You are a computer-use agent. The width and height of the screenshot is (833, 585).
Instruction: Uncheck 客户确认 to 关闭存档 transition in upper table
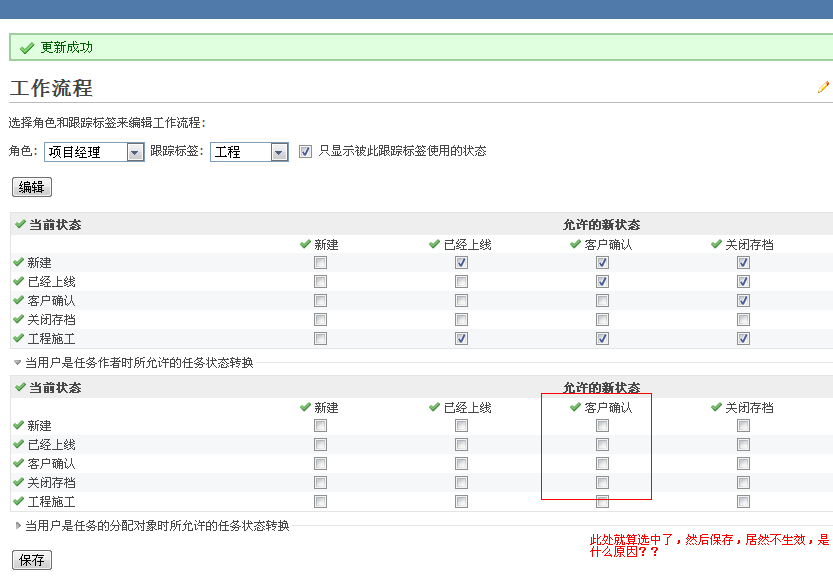(x=743, y=301)
